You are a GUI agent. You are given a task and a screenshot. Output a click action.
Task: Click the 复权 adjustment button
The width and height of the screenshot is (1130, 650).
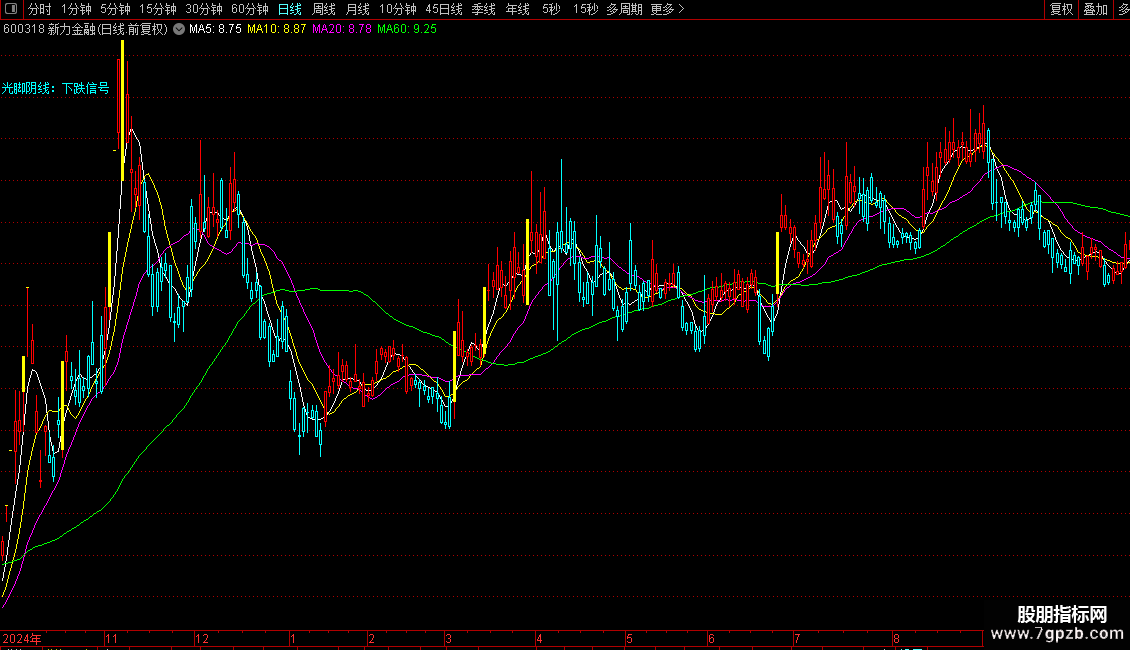1061,9
